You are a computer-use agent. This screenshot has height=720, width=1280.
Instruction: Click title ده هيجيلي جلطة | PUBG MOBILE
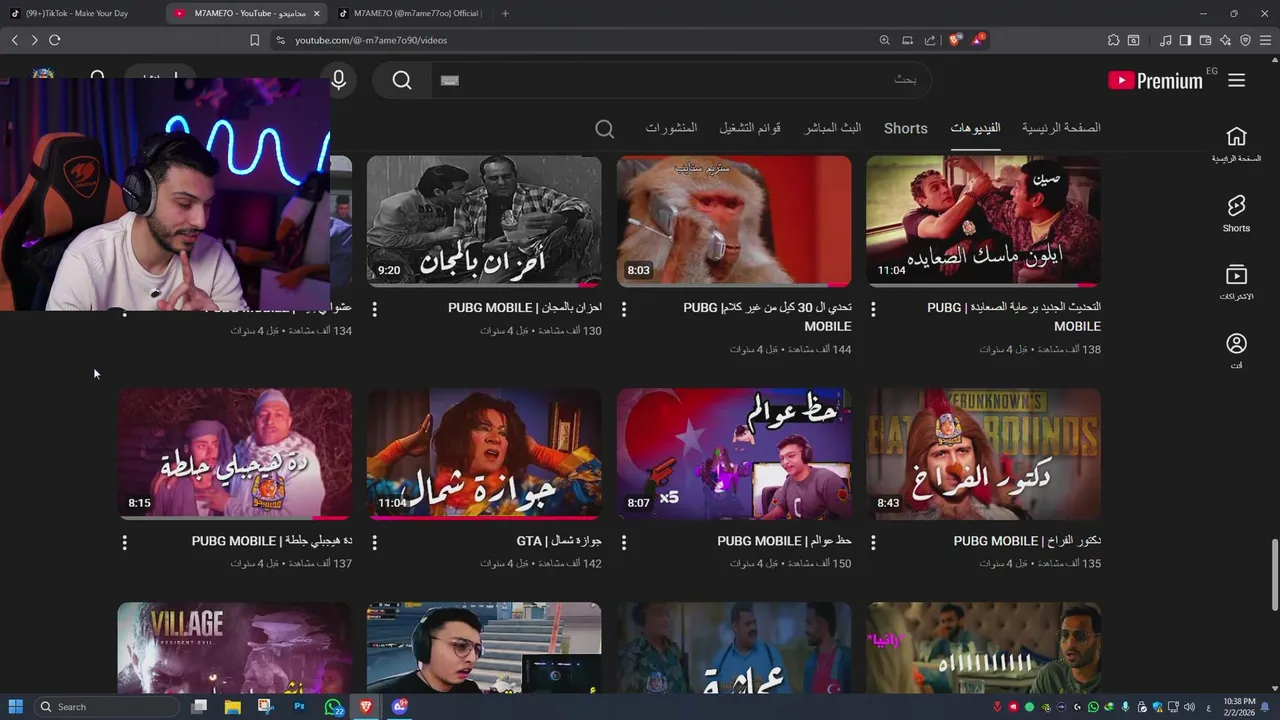coord(272,541)
